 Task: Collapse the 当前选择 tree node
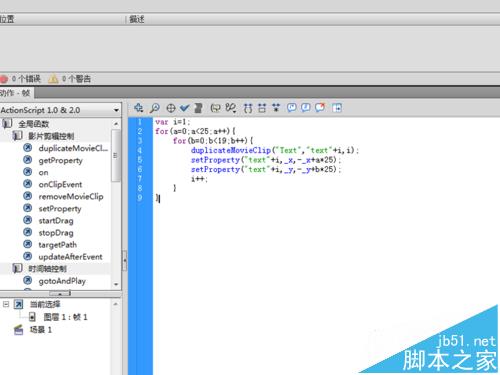(x=6, y=304)
